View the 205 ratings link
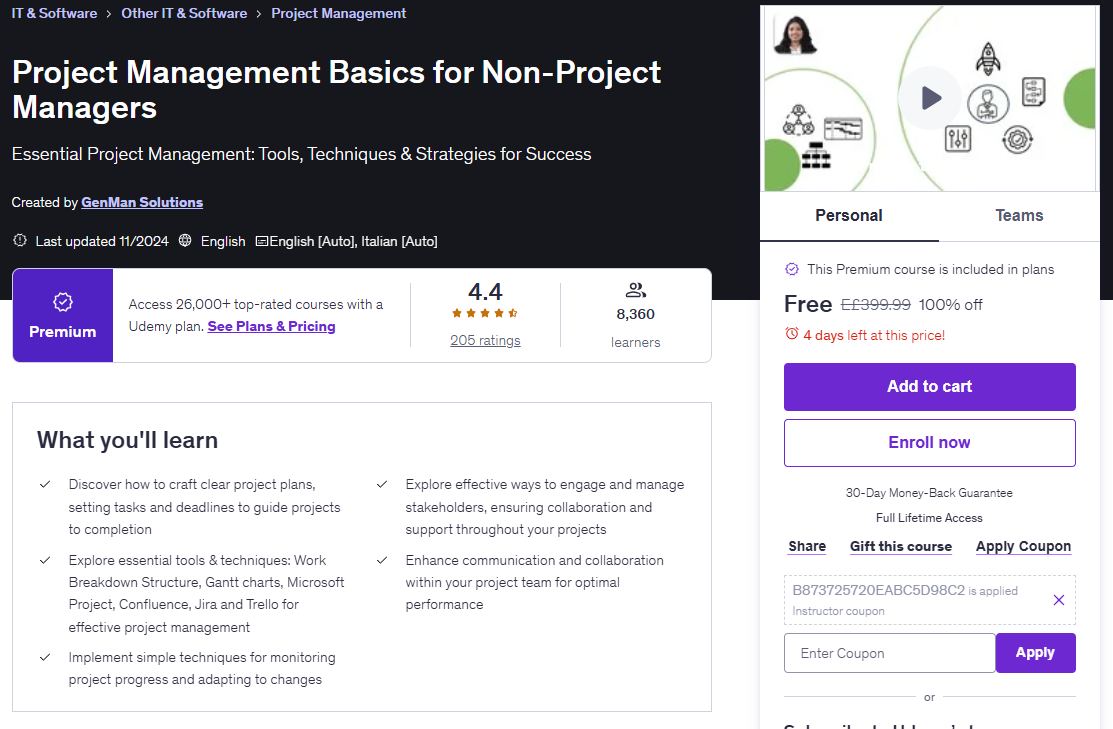Image resolution: width=1113 pixels, height=729 pixels. pos(485,341)
